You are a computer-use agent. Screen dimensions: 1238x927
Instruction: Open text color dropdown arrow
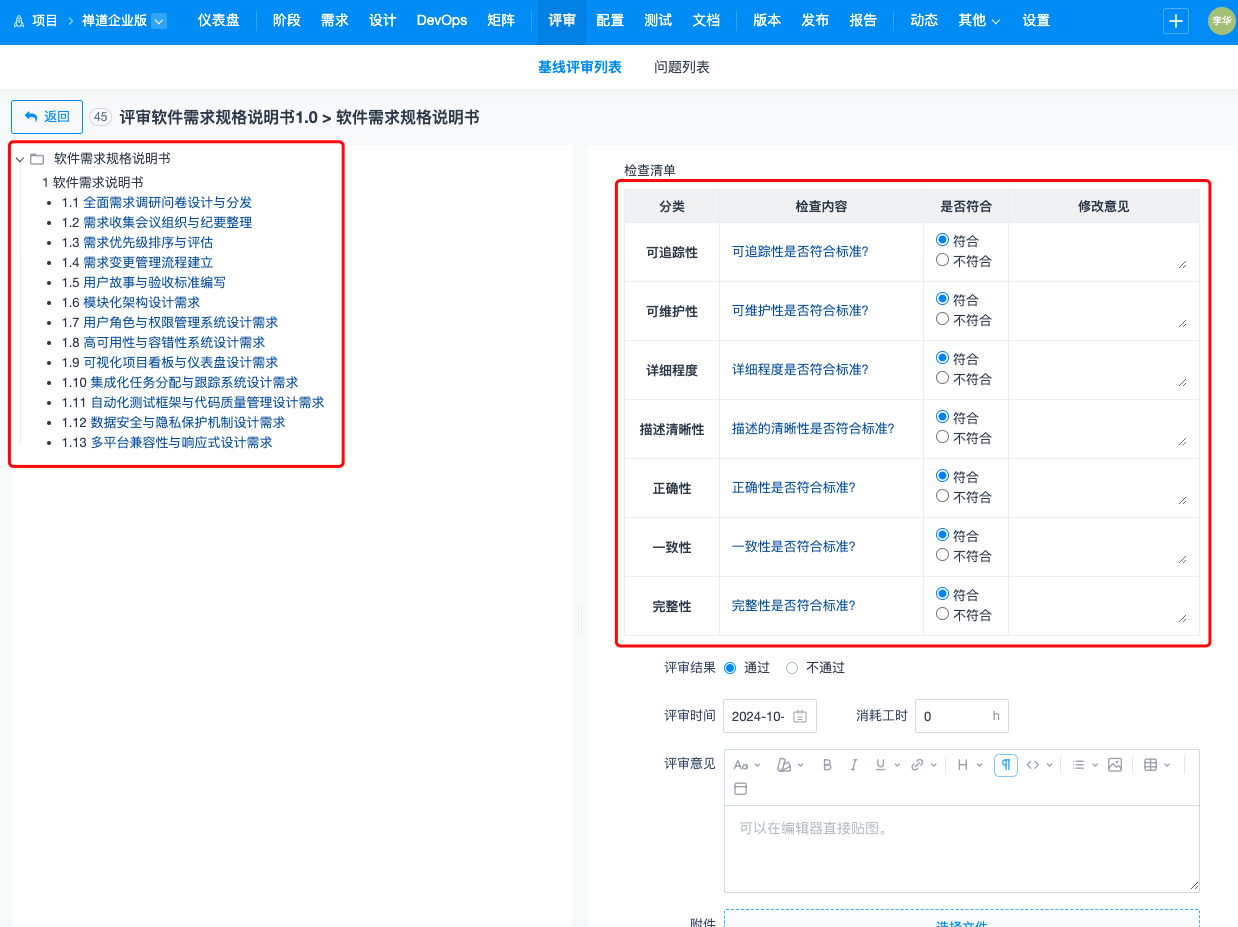800,765
